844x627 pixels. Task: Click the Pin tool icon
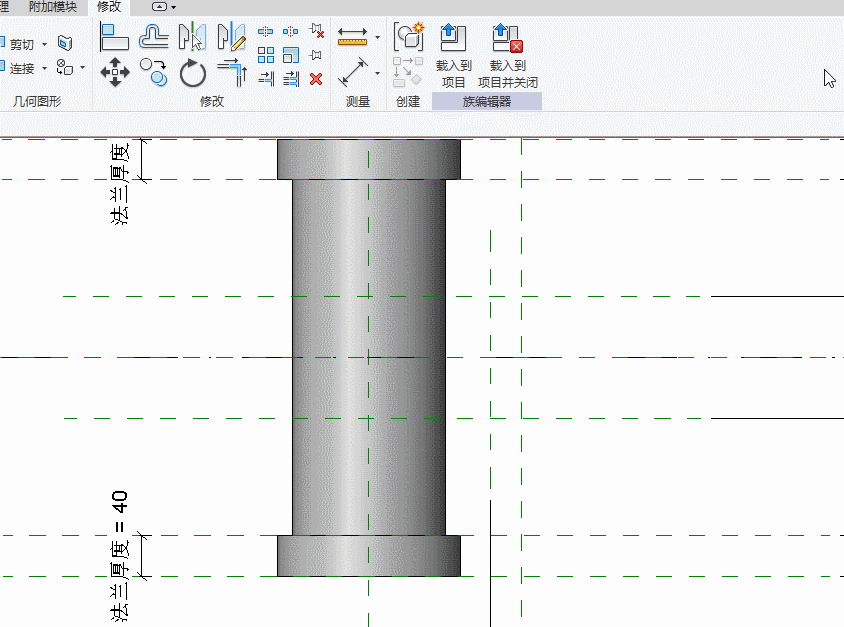[x=316, y=55]
